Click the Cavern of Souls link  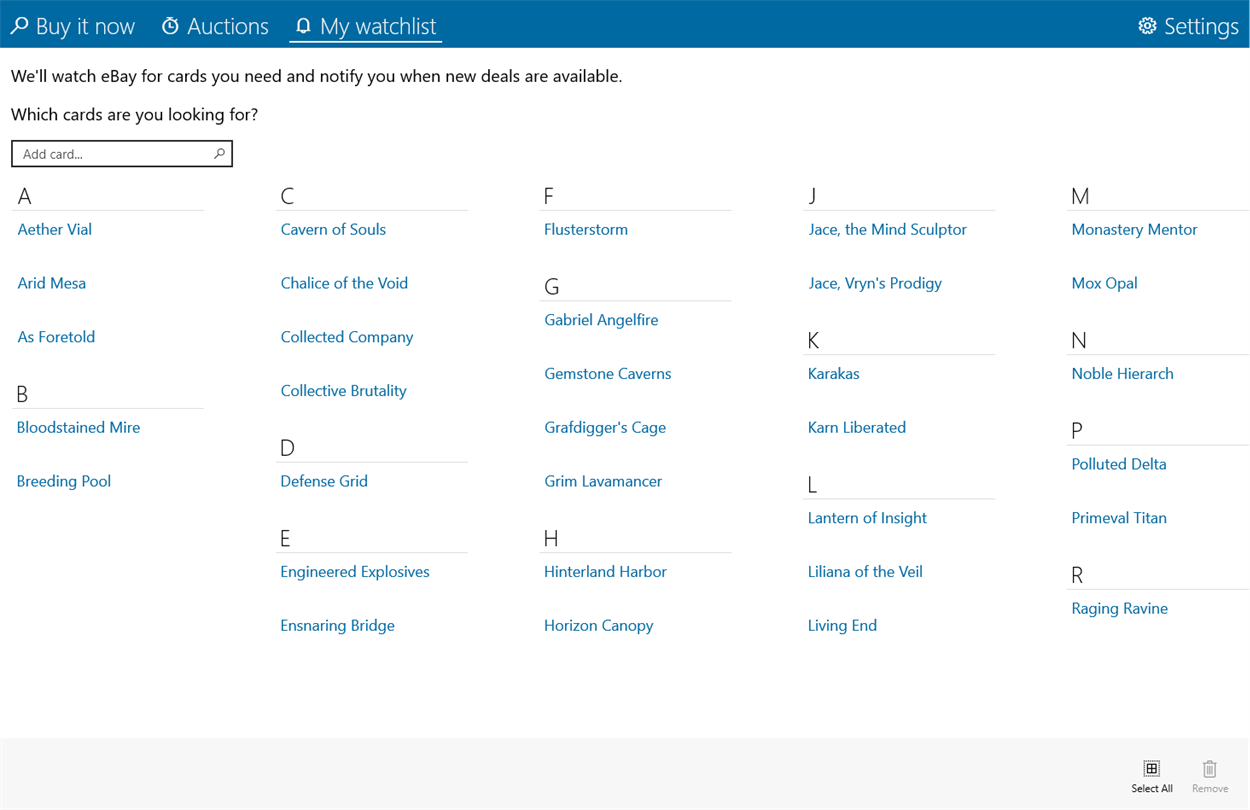[x=333, y=229]
